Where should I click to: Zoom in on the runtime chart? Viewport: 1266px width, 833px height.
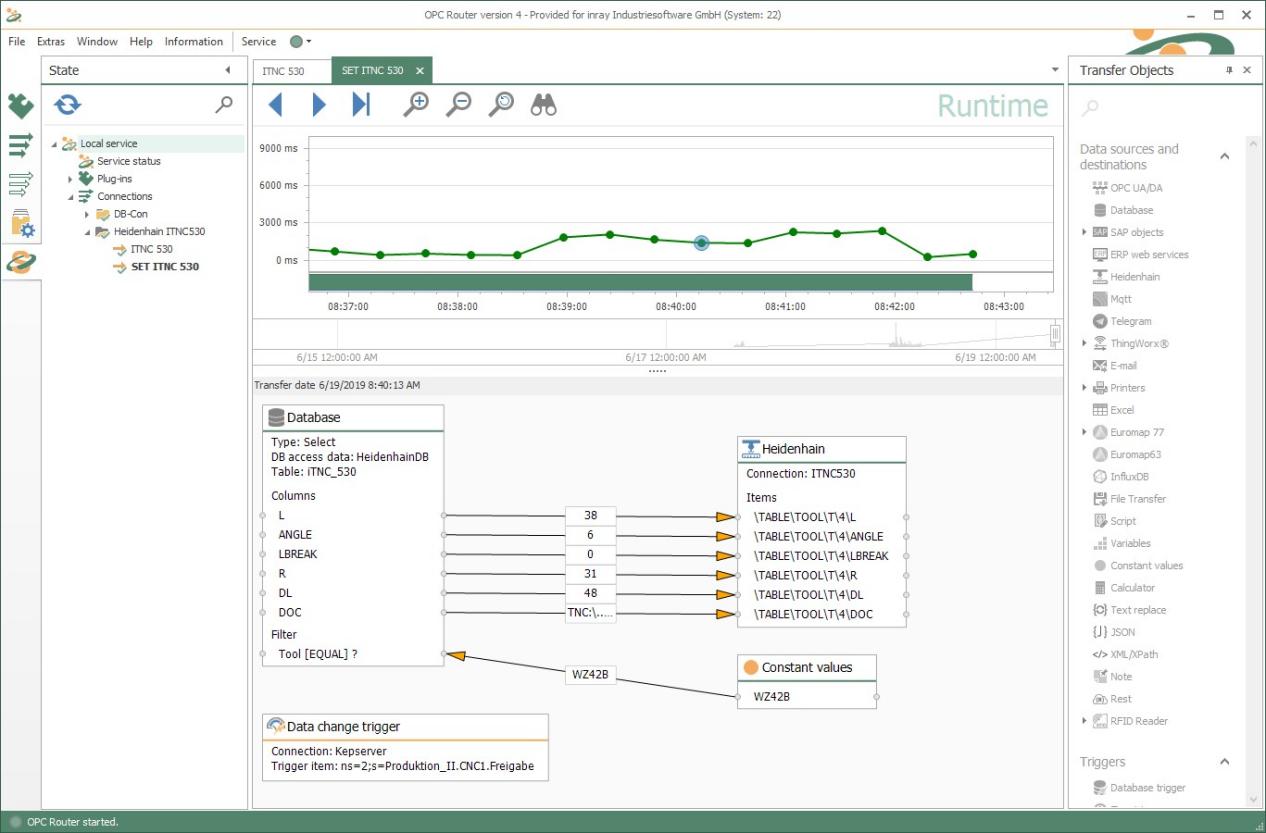pos(419,103)
